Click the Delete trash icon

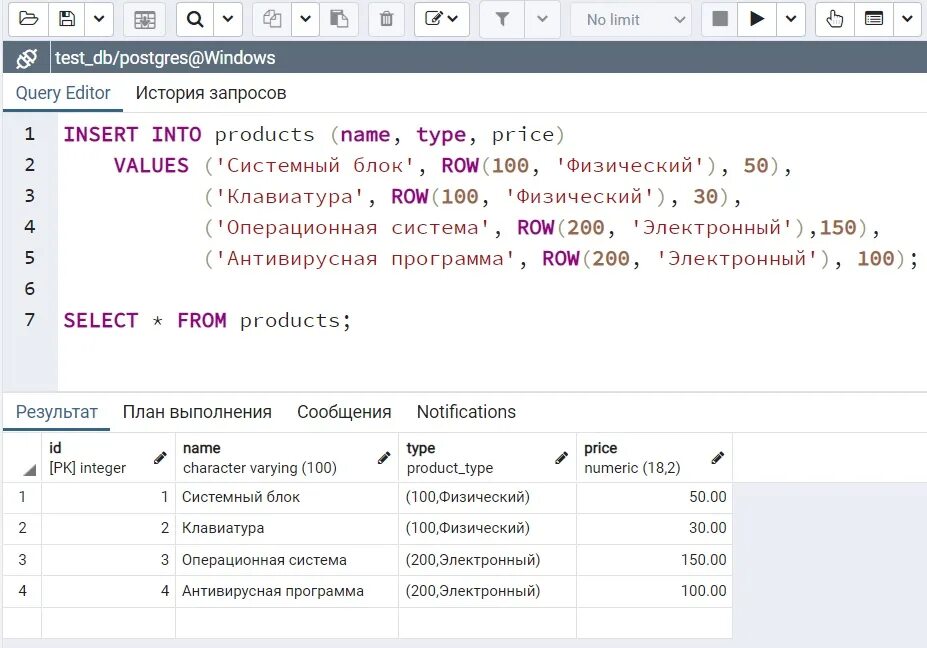386,19
